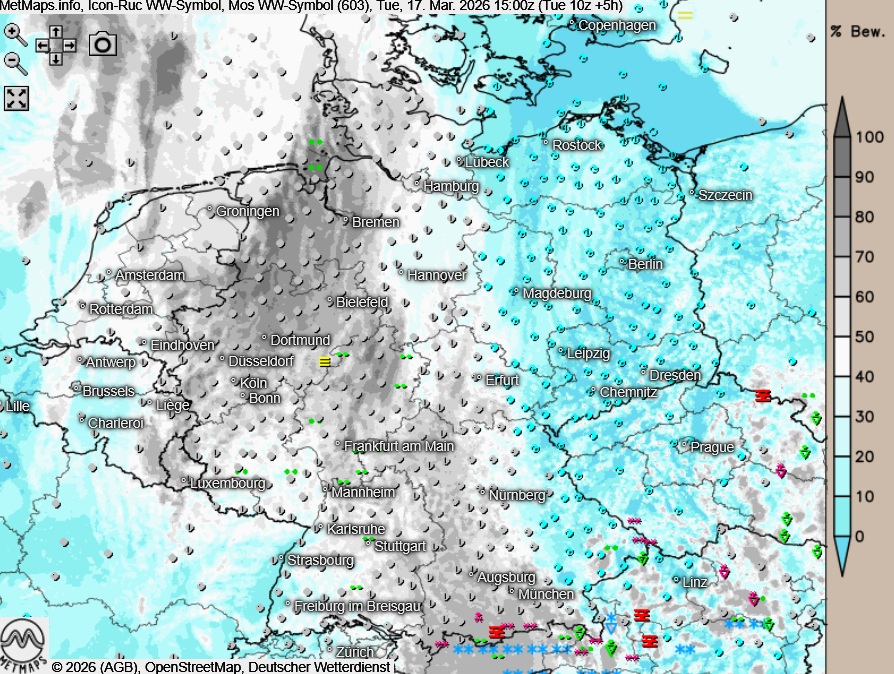Pan the map right with arrow
Screen dimensions: 894x674
point(69,45)
